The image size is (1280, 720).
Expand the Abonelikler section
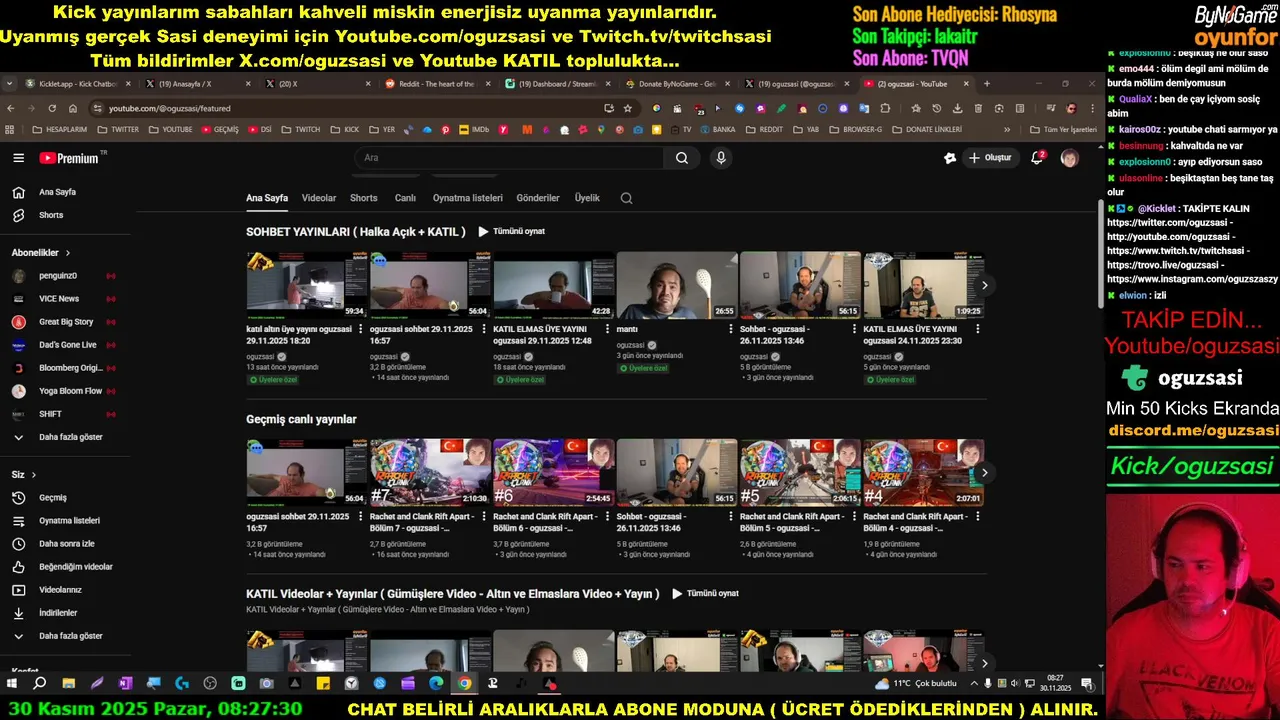coord(41,253)
